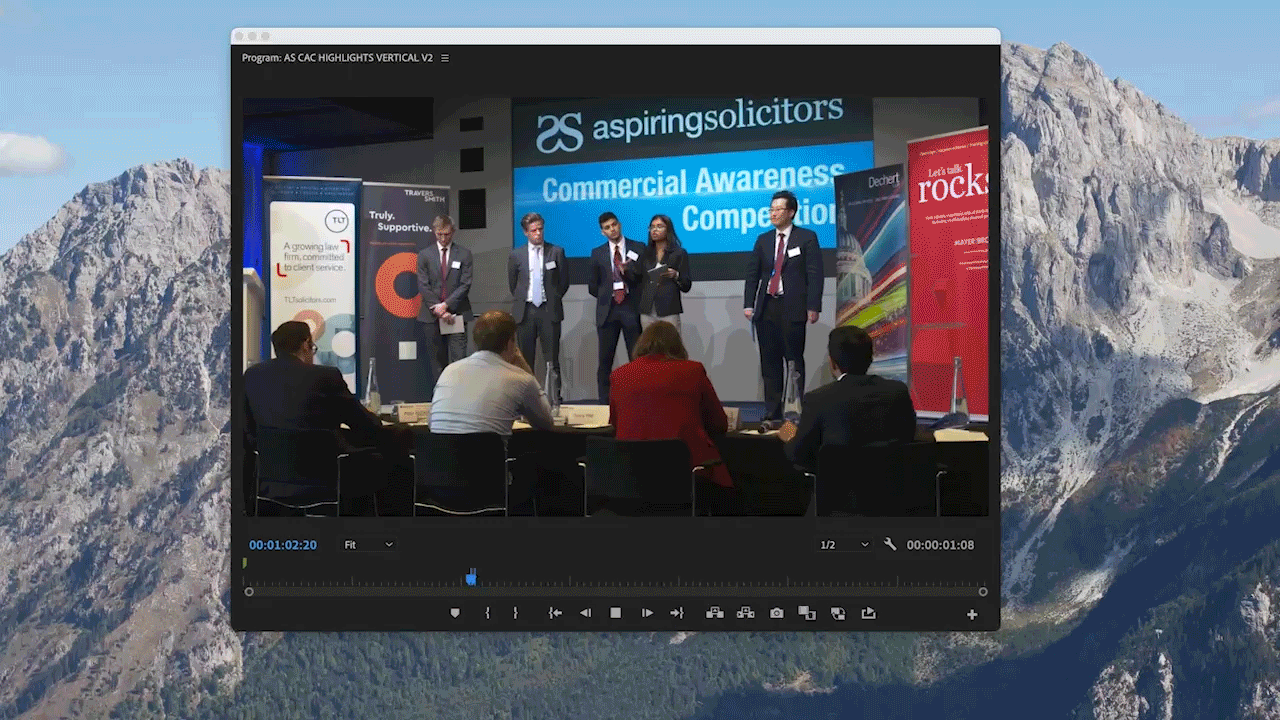Jump to the In point
The height and width of the screenshot is (720, 1280).
tap(555, 613)
